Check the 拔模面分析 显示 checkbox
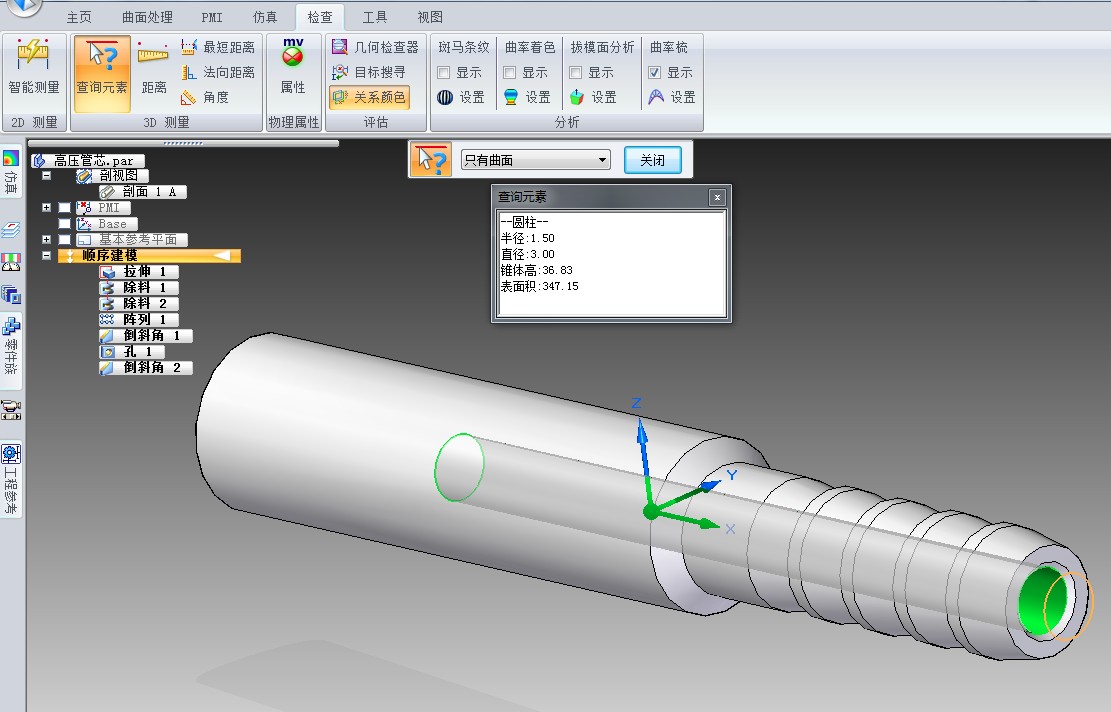This screenshot has height=712, width=1111. click(575, 72)
